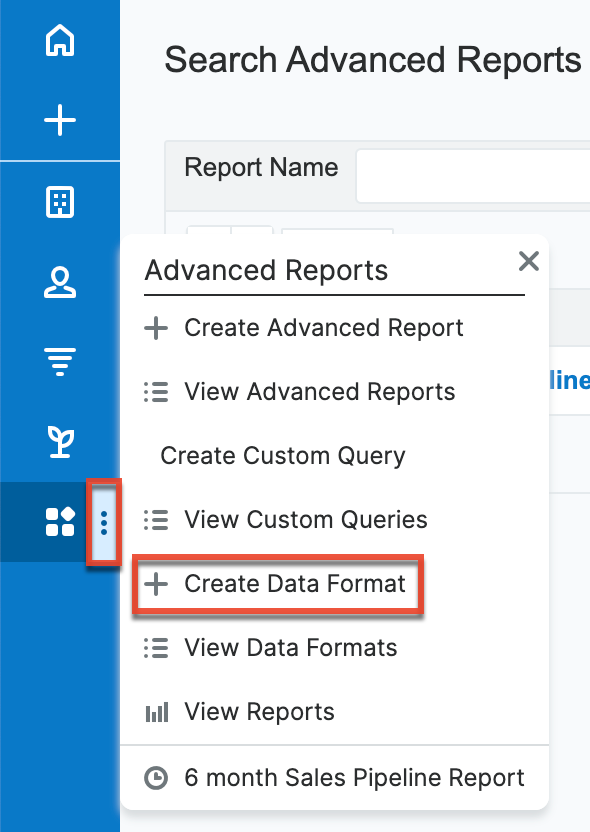Select the building/company icon in the sidebar
The width and height of the screenshot is (590, 832).
(60, 202)
